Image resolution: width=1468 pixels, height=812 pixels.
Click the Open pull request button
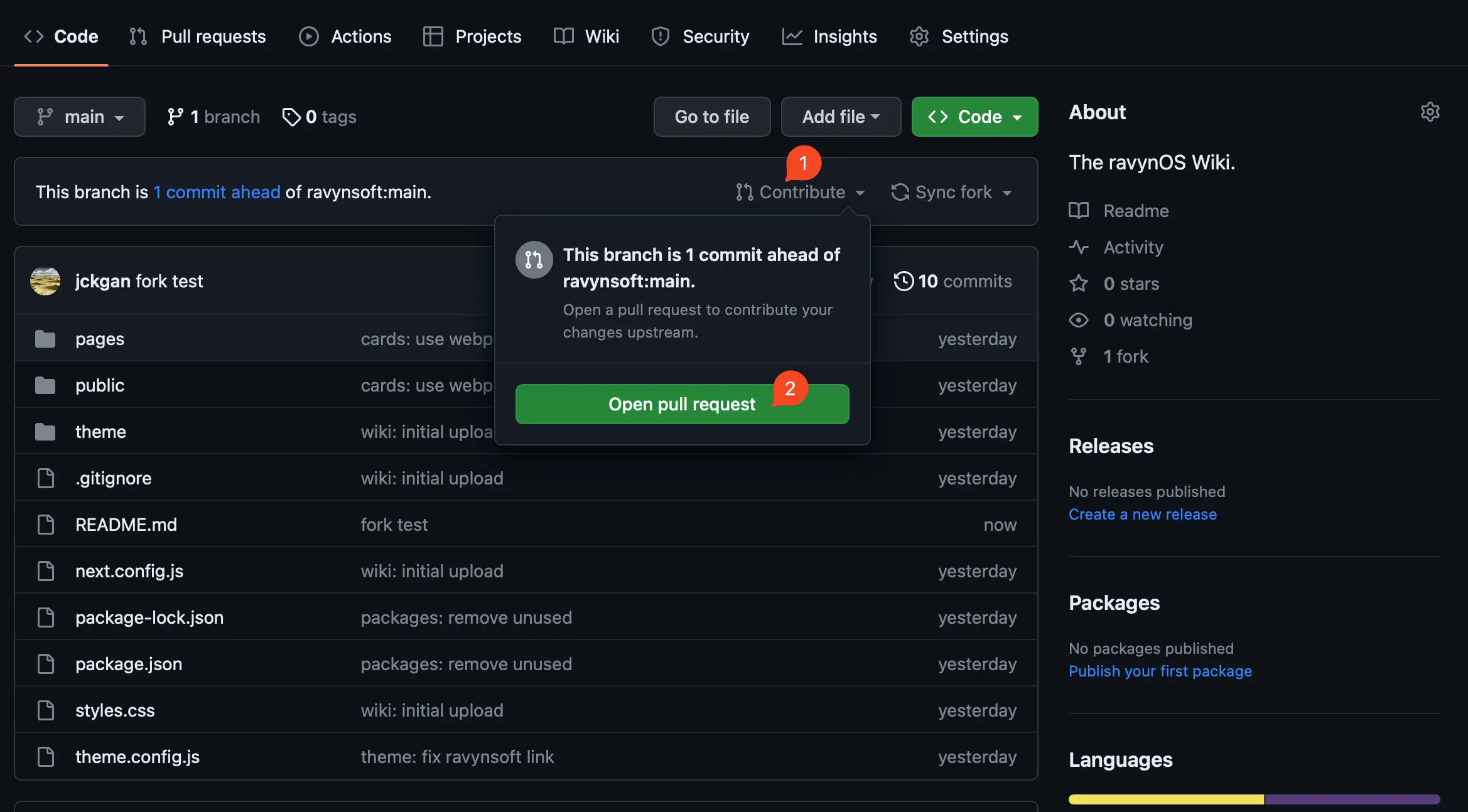click(682, 404)
